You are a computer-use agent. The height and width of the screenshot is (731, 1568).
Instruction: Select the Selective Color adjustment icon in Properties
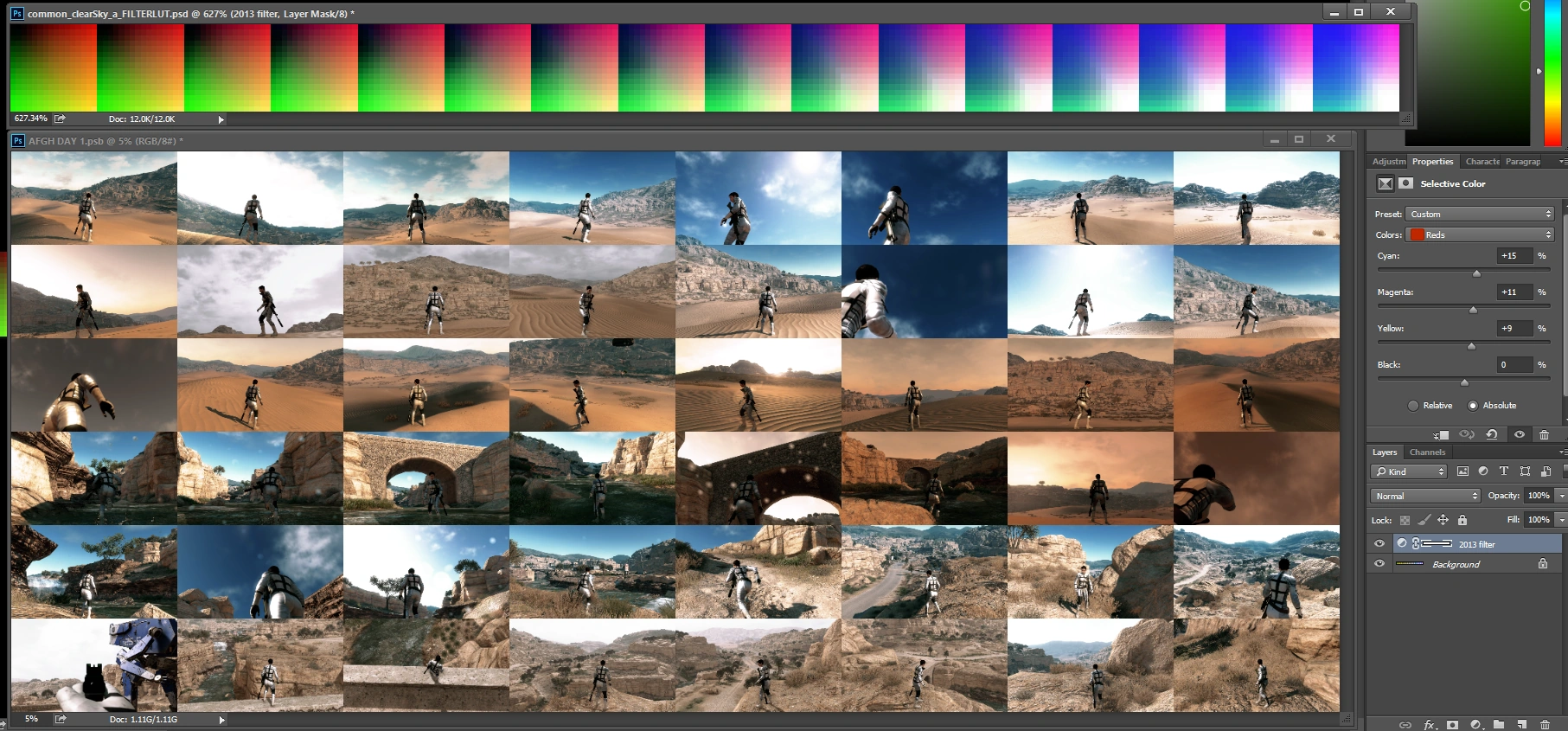point(1386,183)
